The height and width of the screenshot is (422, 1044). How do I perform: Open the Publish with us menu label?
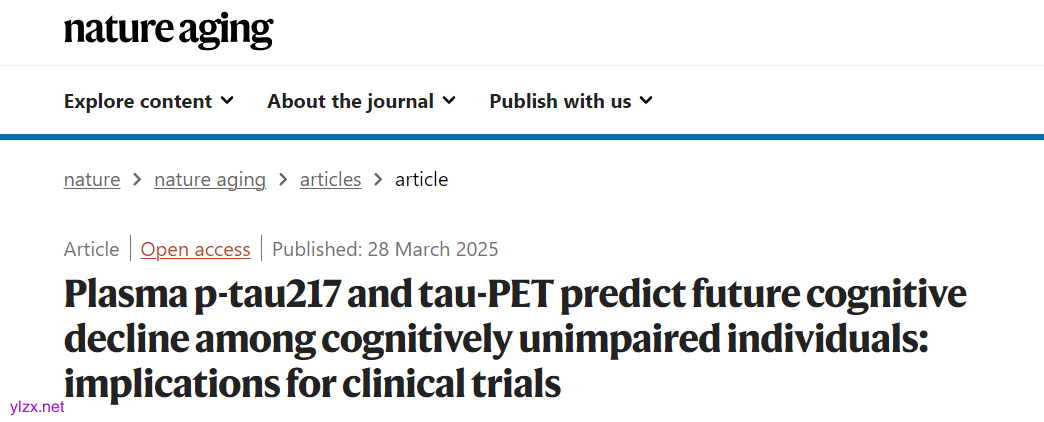click(x=560, y=101)
